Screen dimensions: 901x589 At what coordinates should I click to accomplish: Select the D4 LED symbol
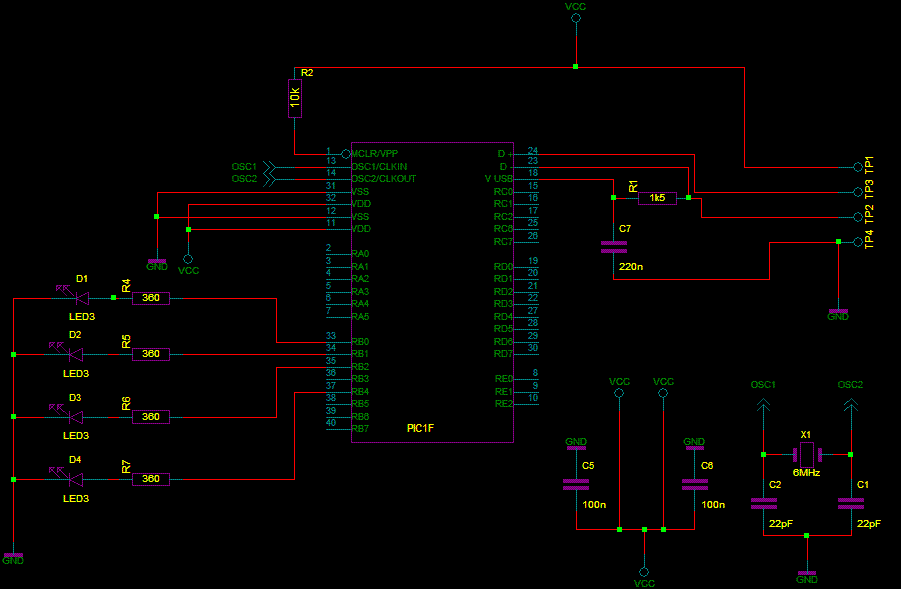point(75,479)
